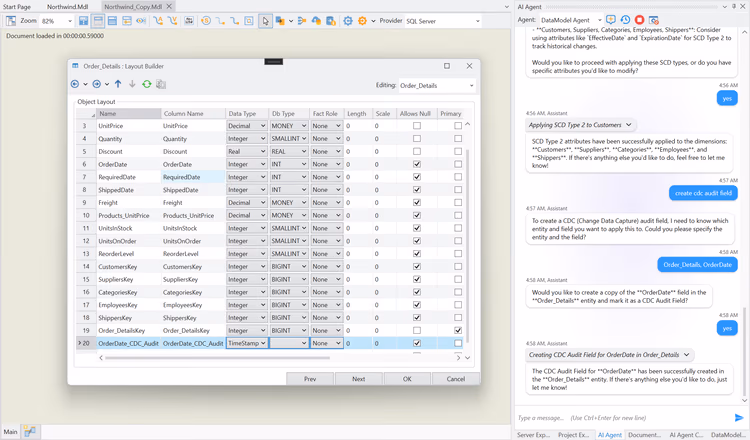Click the orange circled S icon in the toolbar
The height and width of the screenshot is (440, 750).
(x=206, y=21)
